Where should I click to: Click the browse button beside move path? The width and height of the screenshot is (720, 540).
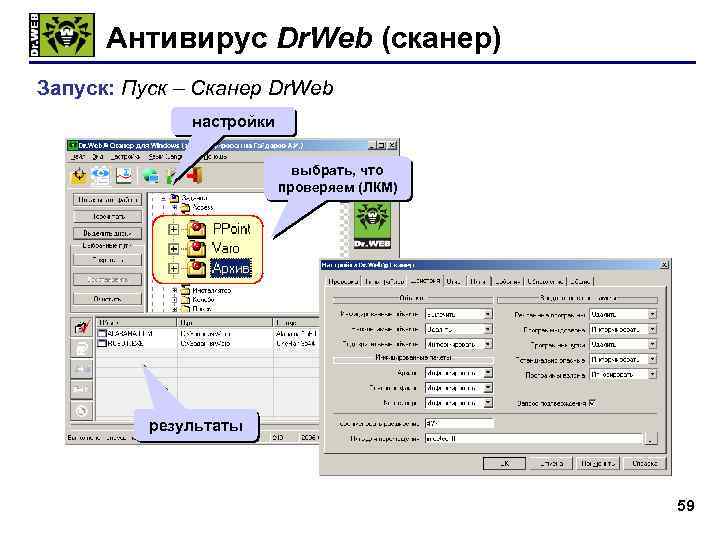pyautogui.click(x=651, y=439)
